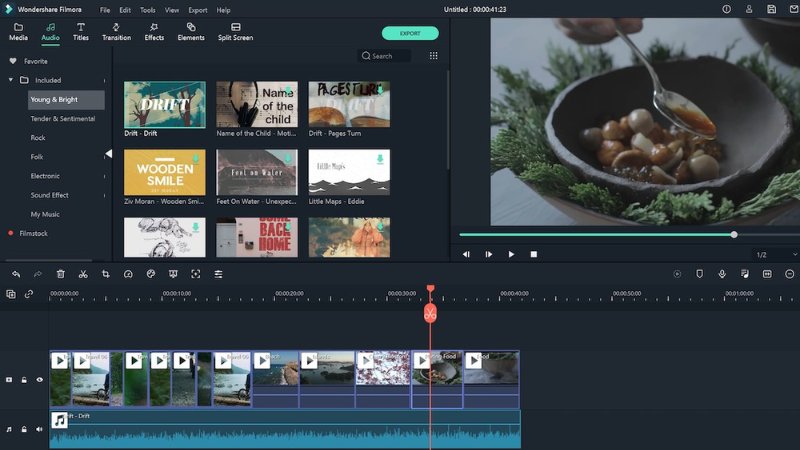Click the music note on Drift audio clip
800x450 pixels.
point(60,420)
